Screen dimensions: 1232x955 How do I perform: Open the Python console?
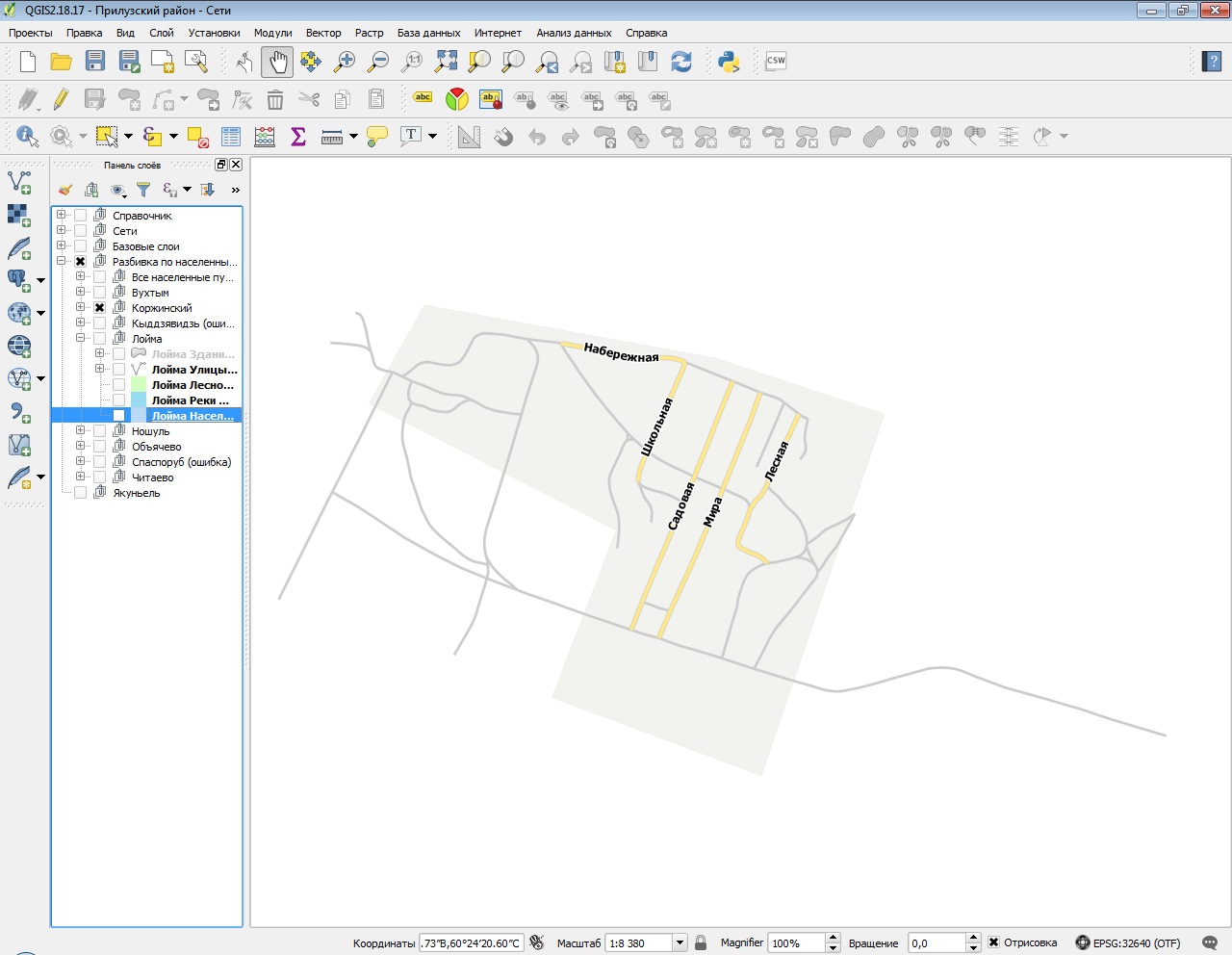pyautogui.click(x=729, y=62)
